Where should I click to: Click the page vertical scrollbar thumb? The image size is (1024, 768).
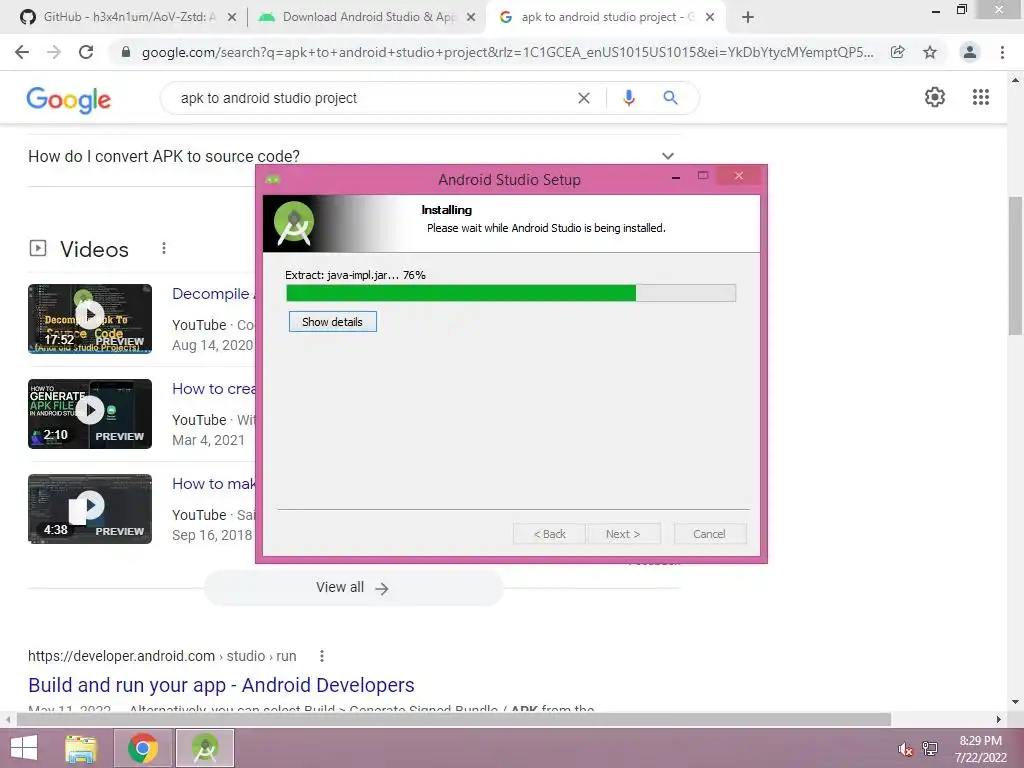point(1015,265)
